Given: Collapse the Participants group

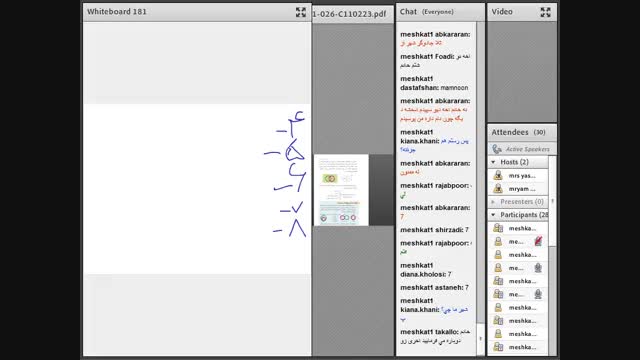Looking at the screenshot, I should click(493, 215).
